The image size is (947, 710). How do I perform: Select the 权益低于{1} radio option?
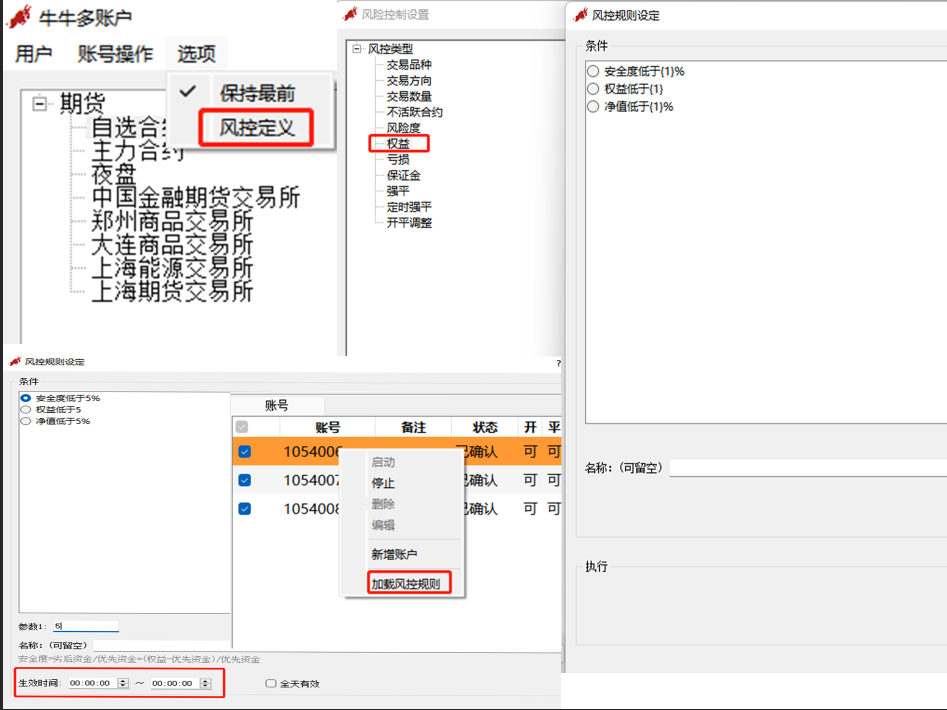(x=593, y=89)
